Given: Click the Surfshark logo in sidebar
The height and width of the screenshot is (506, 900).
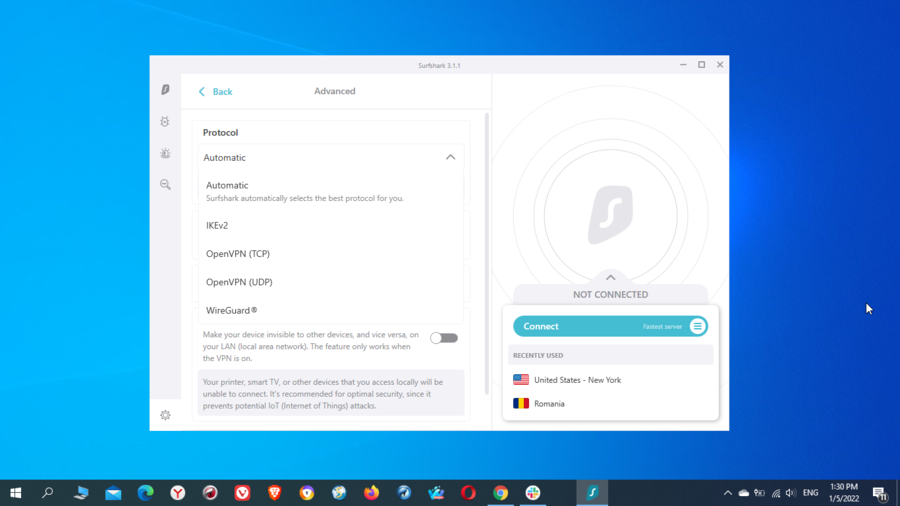Looking at the screenshot, I should pyautogui.click(x=165, y=90).
